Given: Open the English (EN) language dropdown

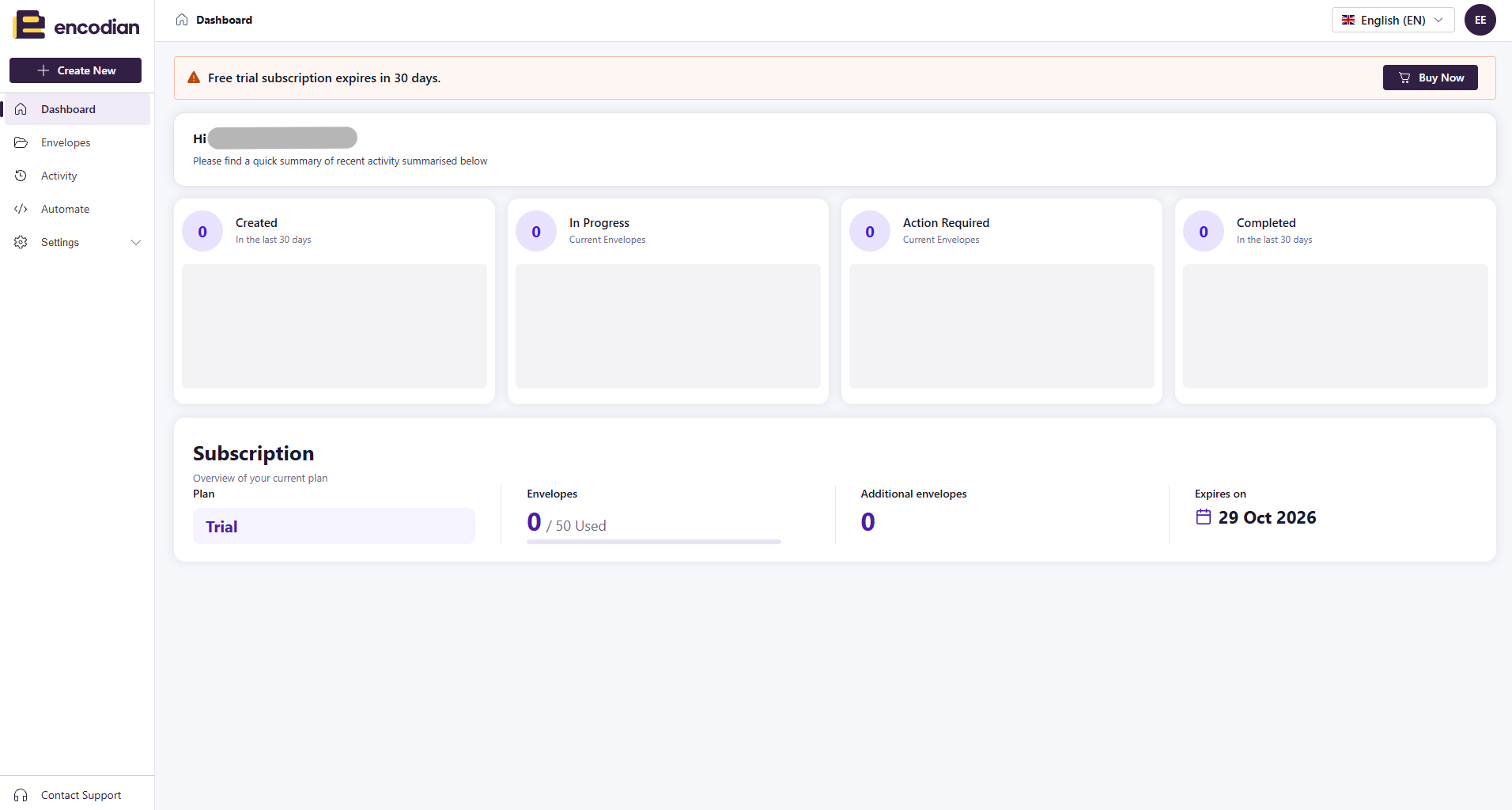Looking at the screenshot, I should (1393, 20).
